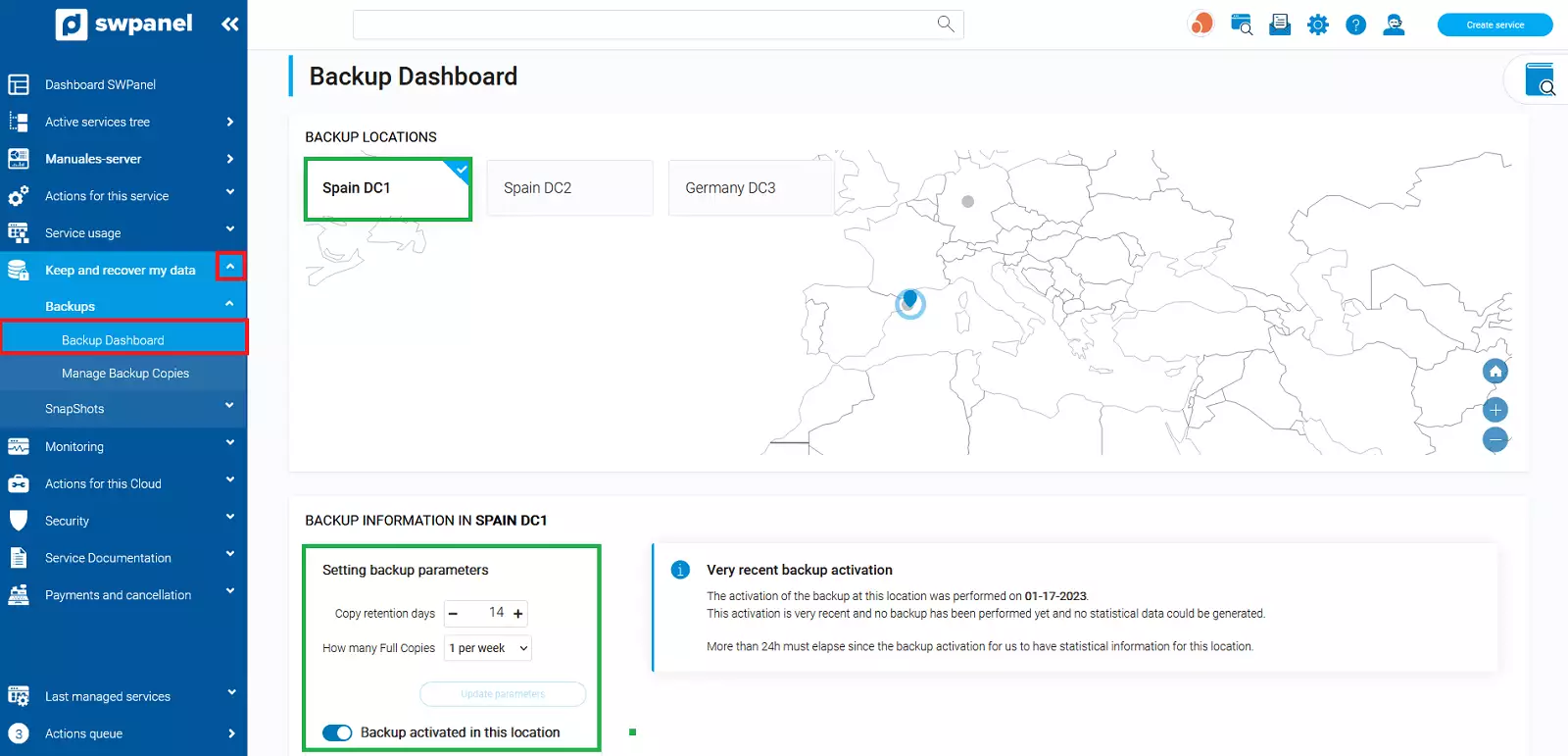This screenshot has height=756, width=1568.
Task: Select the Germany DC3 backup location
Action: (x=751, y=188)
